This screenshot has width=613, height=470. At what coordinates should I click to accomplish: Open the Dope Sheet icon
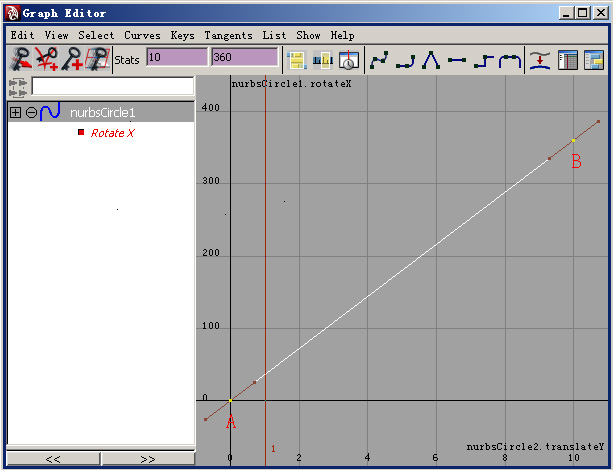pyautogui.click(x=568, y=60)
